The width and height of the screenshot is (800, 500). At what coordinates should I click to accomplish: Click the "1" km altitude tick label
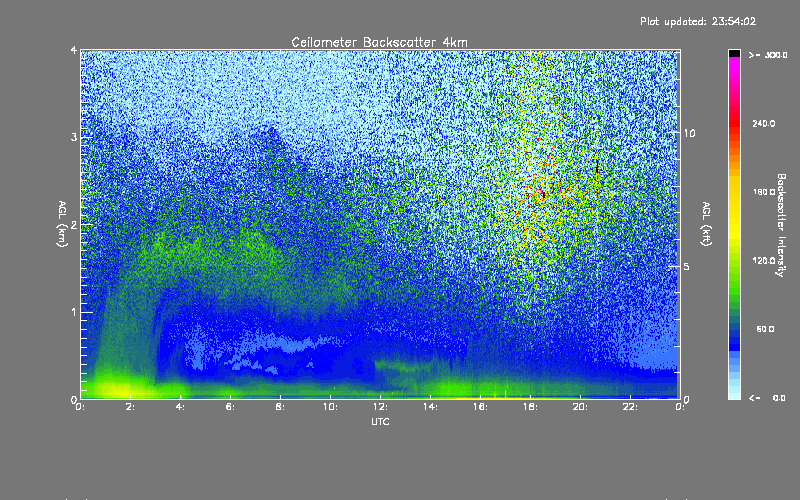pyautogui.click(x=74, y=312)
